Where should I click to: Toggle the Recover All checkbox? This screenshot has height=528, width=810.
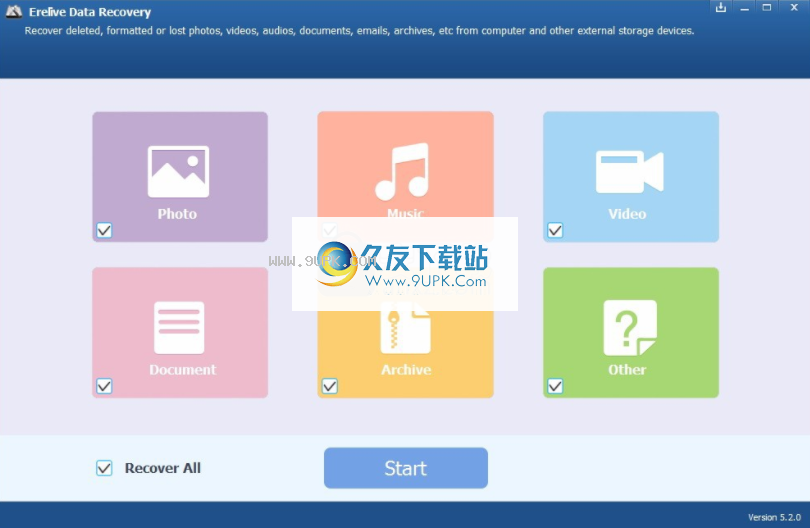click(104, 468)
